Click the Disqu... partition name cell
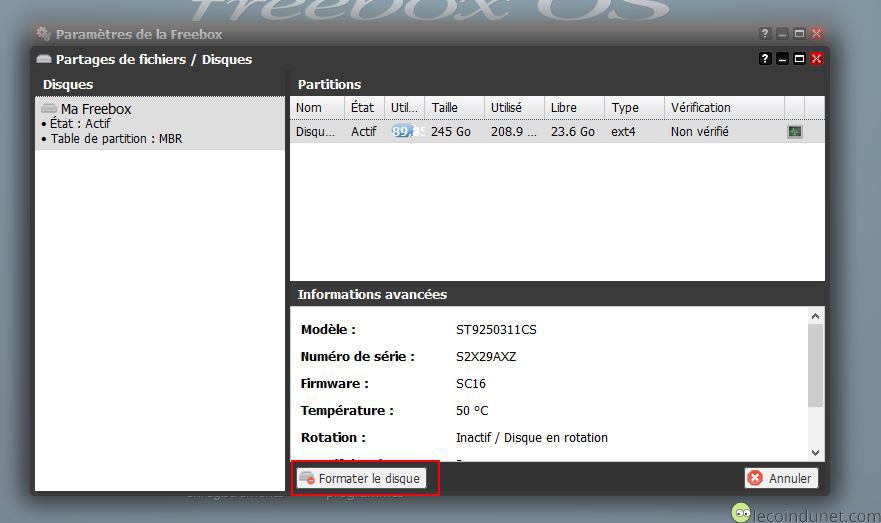This screenshot has width=881, height=523. click(x=315, y=131)
